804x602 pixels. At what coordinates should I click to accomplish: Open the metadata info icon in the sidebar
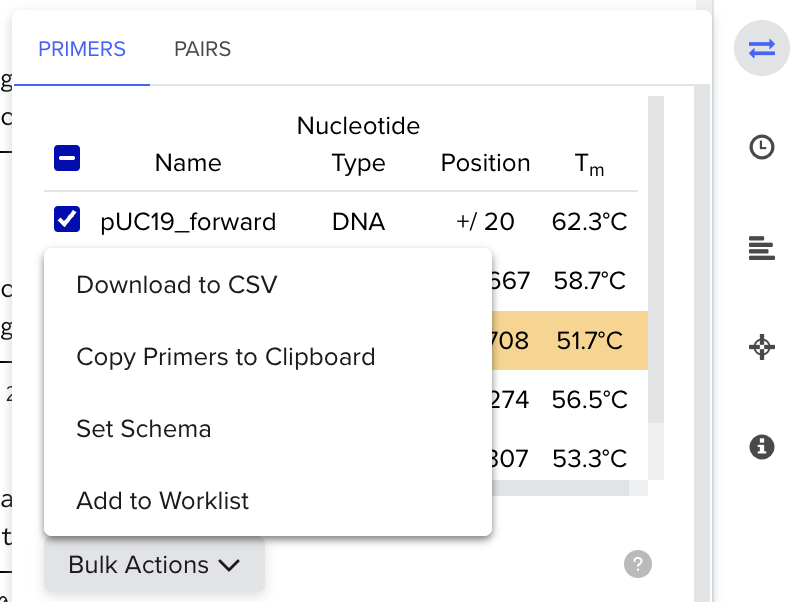[761, 447]
